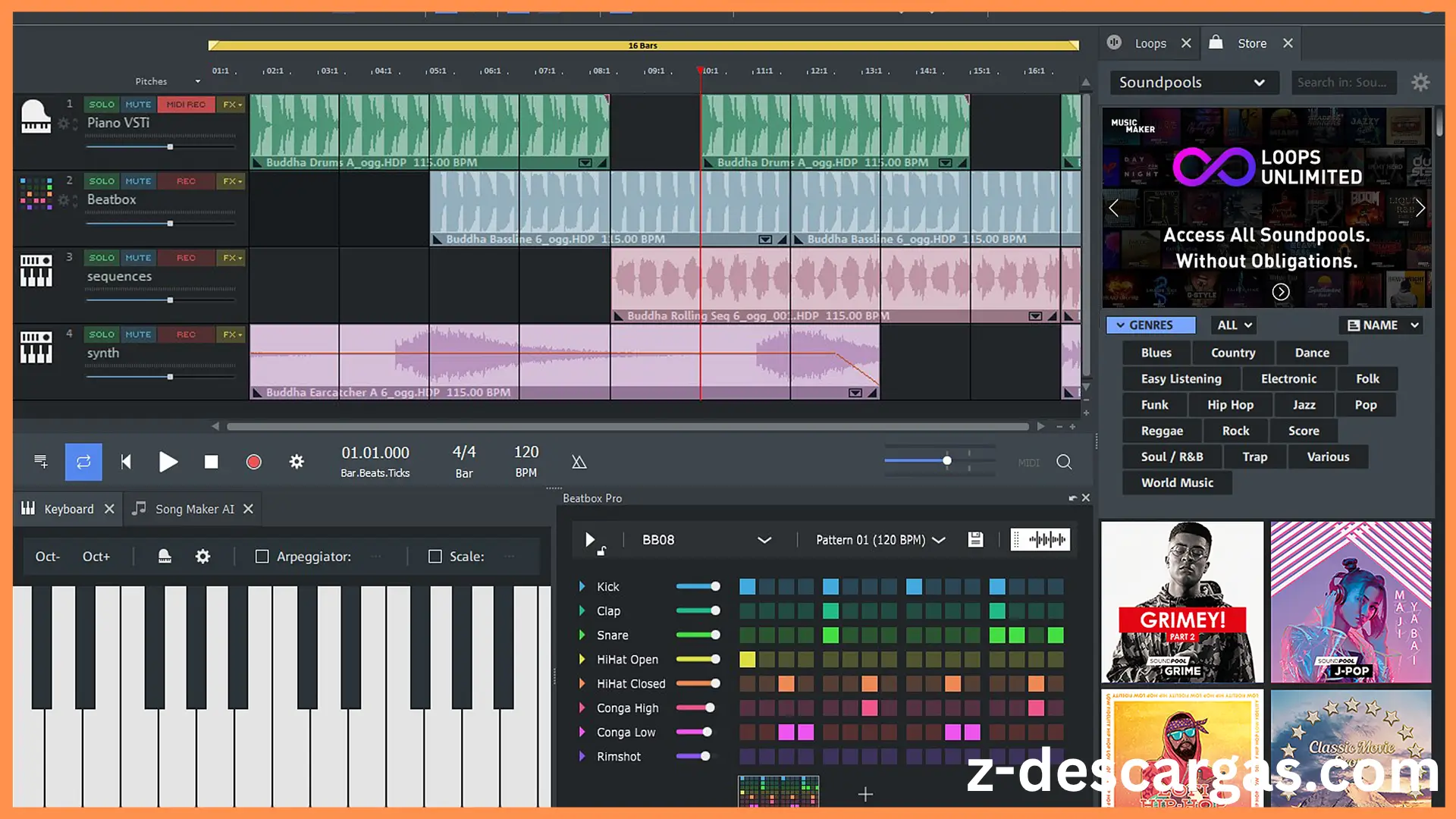Click the Beatbox track drum-pad icon
The image size is (1456, 819).
[x=36, y=193]
